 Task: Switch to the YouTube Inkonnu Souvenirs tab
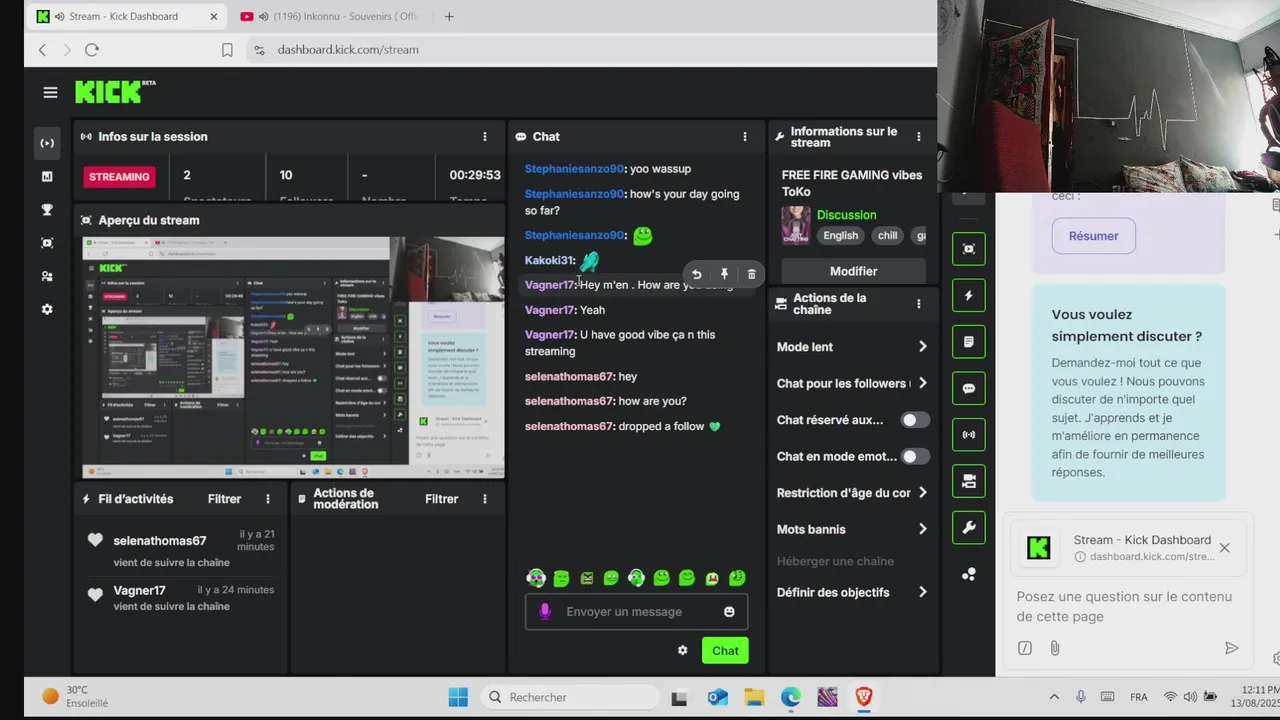point(331,16)
